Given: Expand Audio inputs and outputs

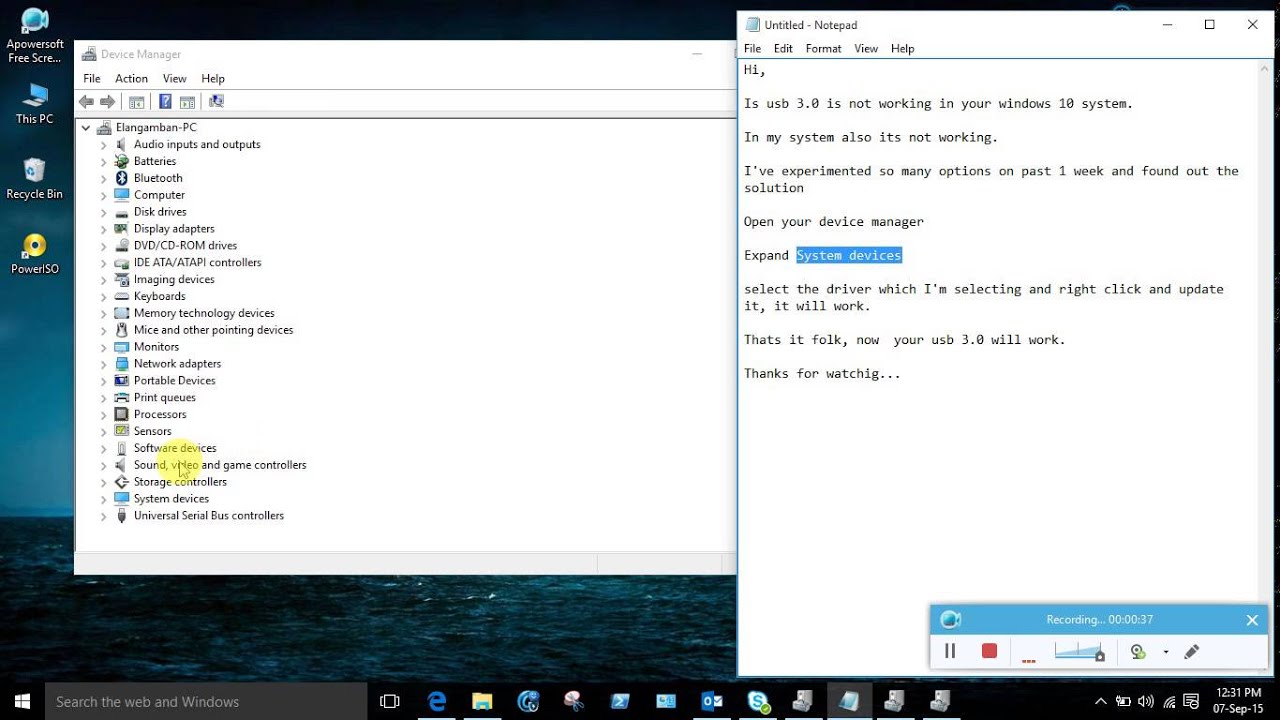Looking at the screenshot, I should (103, 145).
